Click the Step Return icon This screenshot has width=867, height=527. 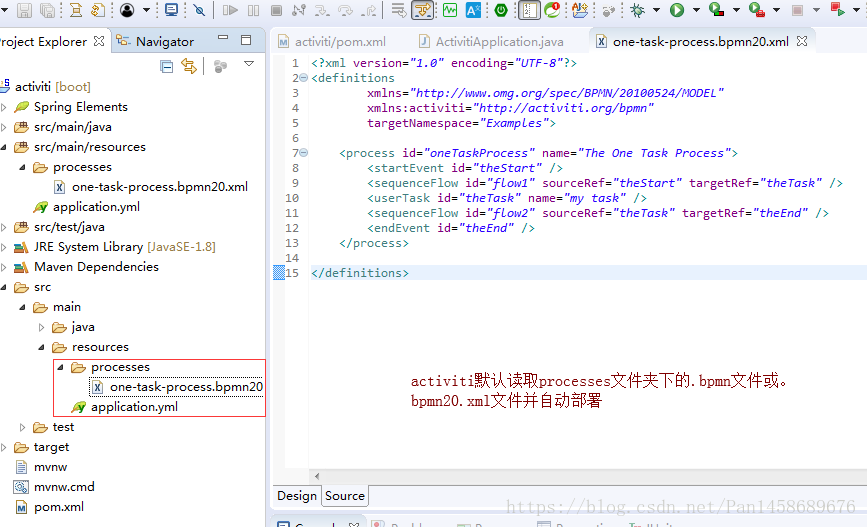tap(369, 10)
